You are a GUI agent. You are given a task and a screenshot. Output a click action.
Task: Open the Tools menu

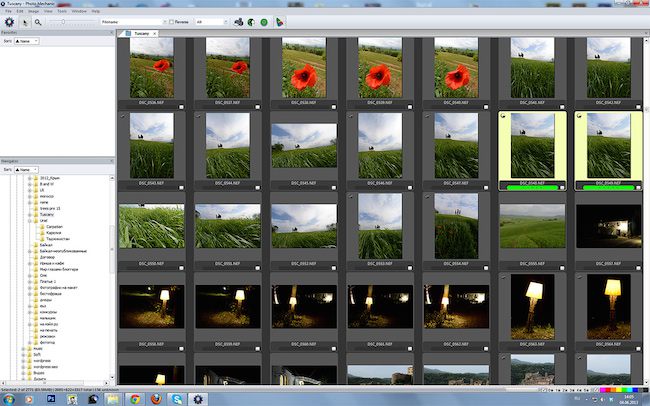pos(62,11)
